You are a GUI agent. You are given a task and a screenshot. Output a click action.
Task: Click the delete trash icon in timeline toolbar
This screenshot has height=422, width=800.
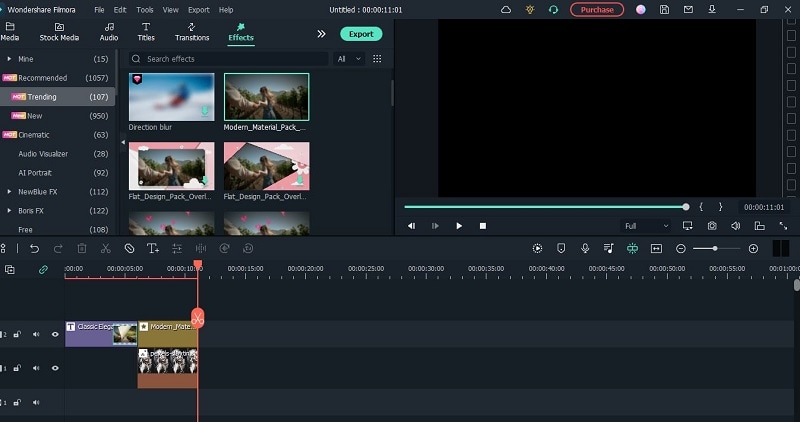coord(82,249)
